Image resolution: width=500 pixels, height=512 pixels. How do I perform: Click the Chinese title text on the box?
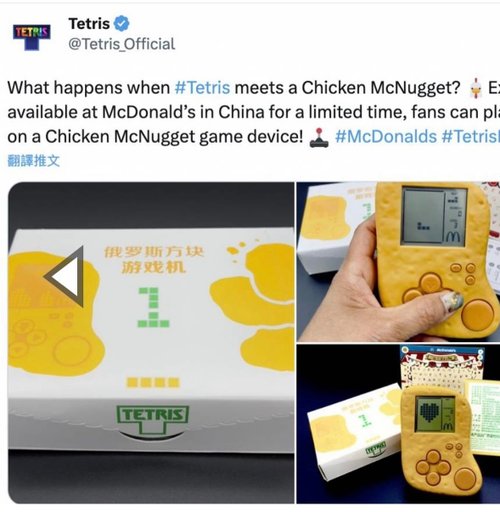pos(153,260)
